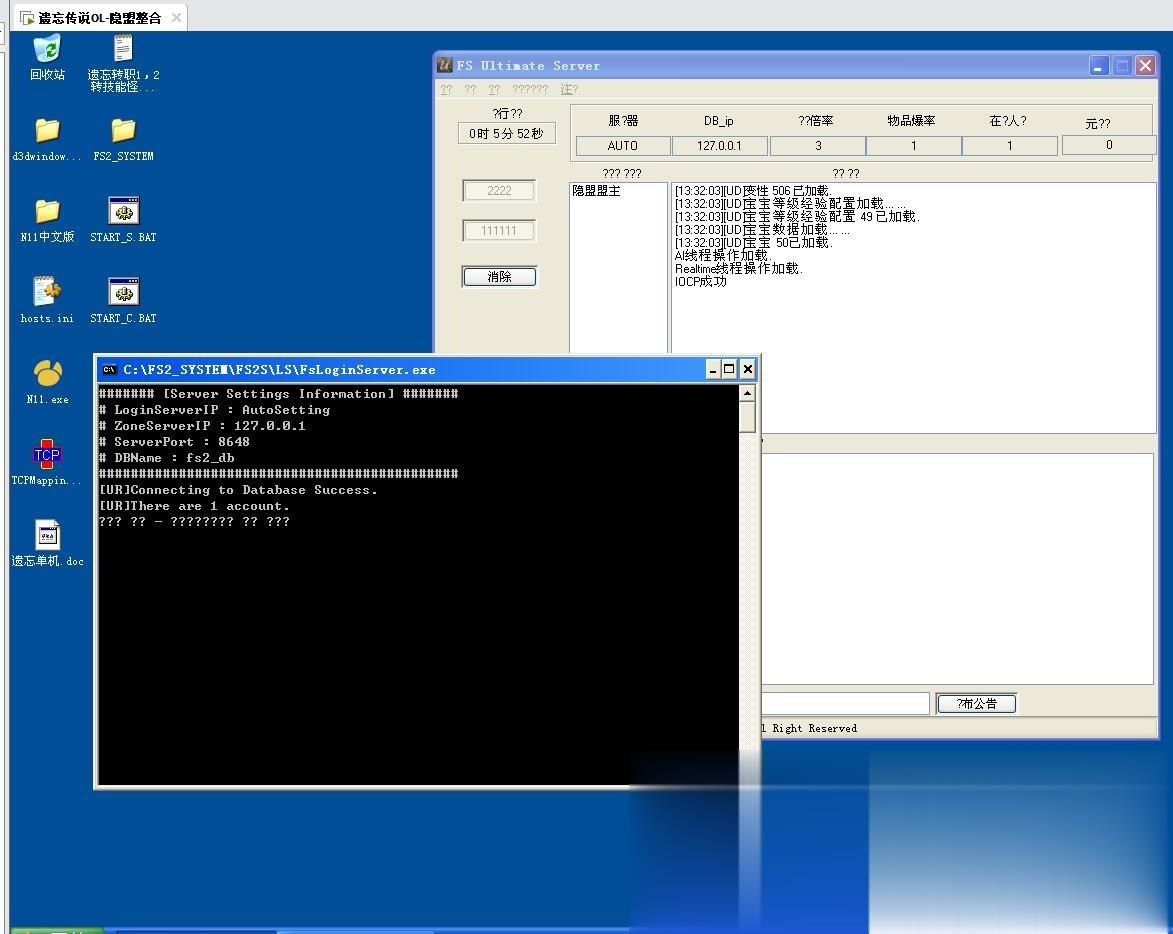Minimize the FsLoginServer.exe console window
Image resolution: width=1173 pixels, height=934 pixels.
tap(713, 369)
